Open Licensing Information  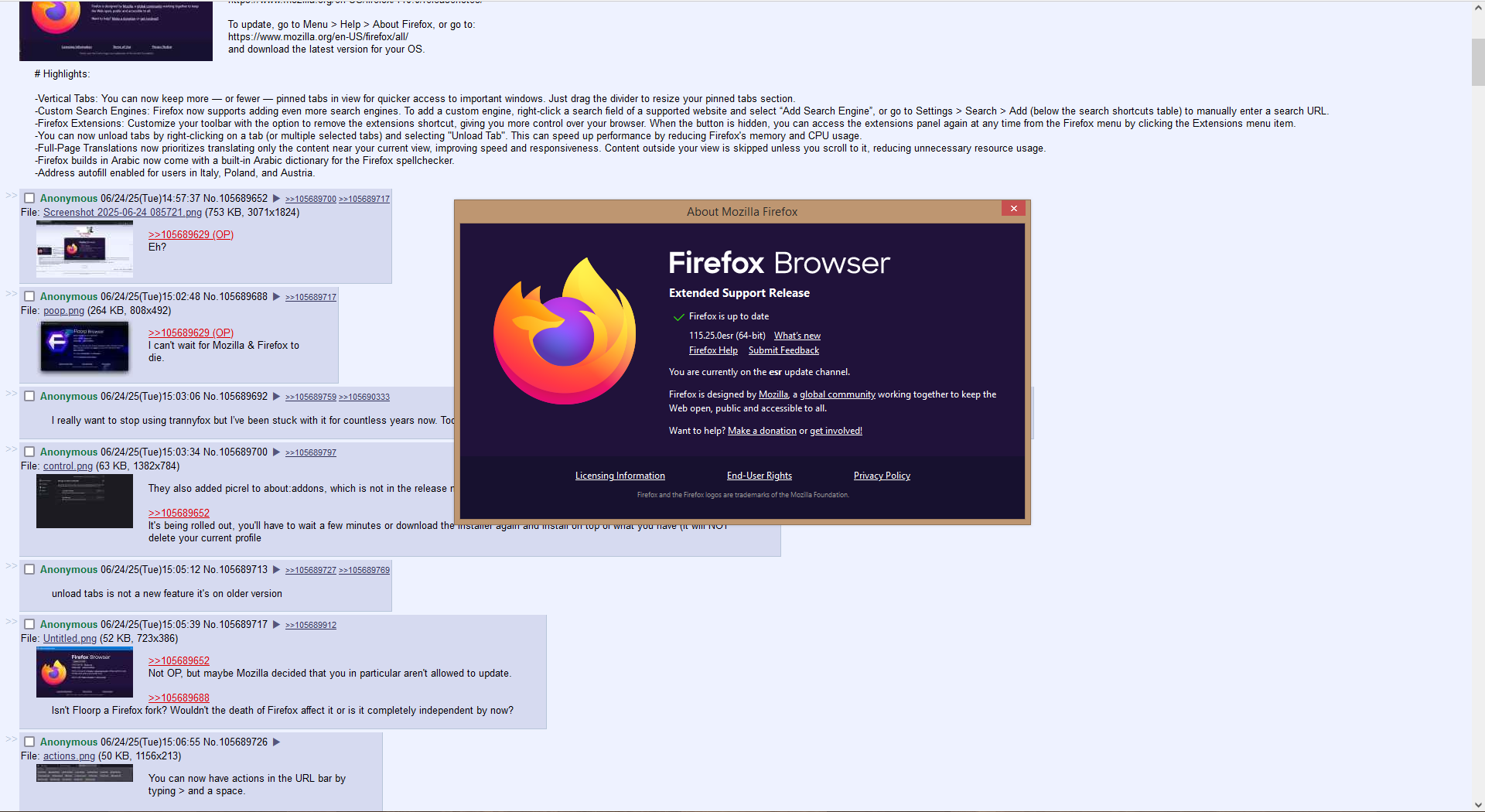[x=620, y=476]
